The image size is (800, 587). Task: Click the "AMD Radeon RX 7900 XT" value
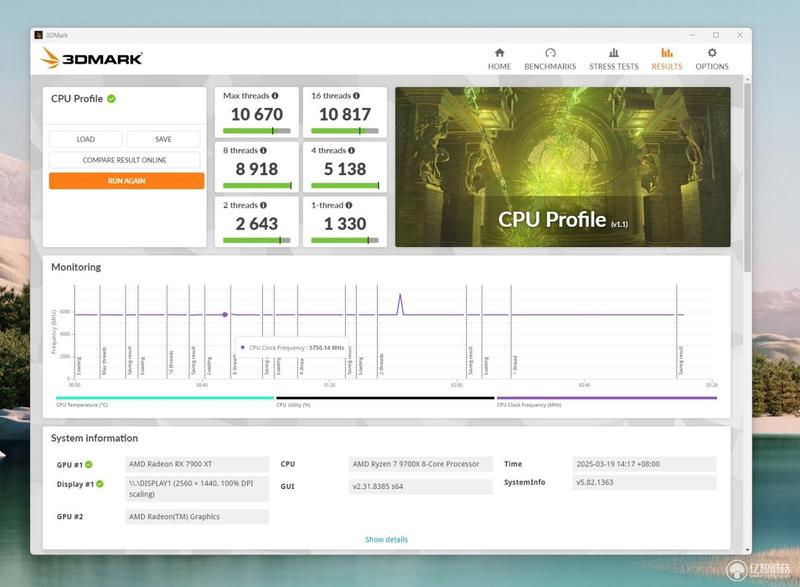coord(197,464)
